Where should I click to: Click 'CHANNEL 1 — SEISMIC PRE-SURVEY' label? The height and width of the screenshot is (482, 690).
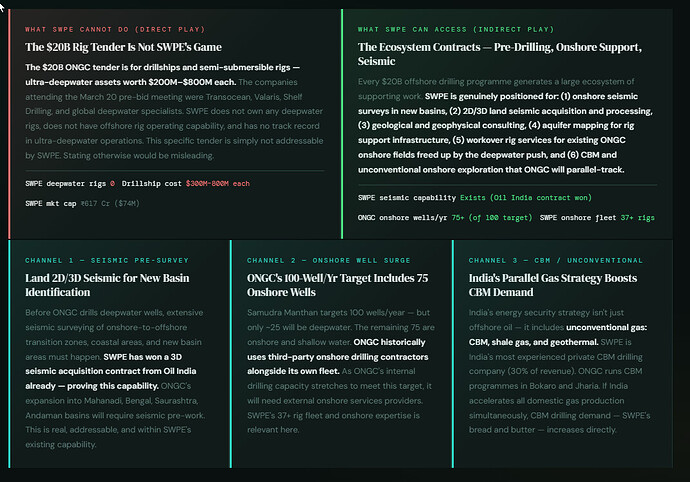[x=107, y=261]
